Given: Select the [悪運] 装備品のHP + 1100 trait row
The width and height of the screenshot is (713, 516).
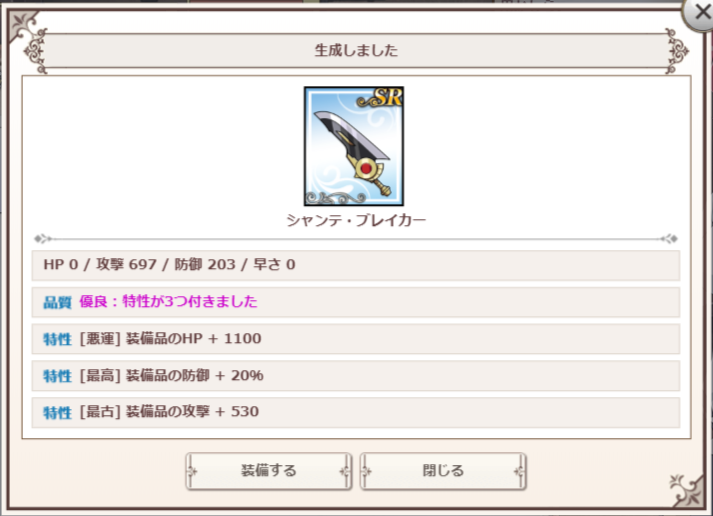Looking at the screenshot, I should pyautogui.click(x=356, y=339).
